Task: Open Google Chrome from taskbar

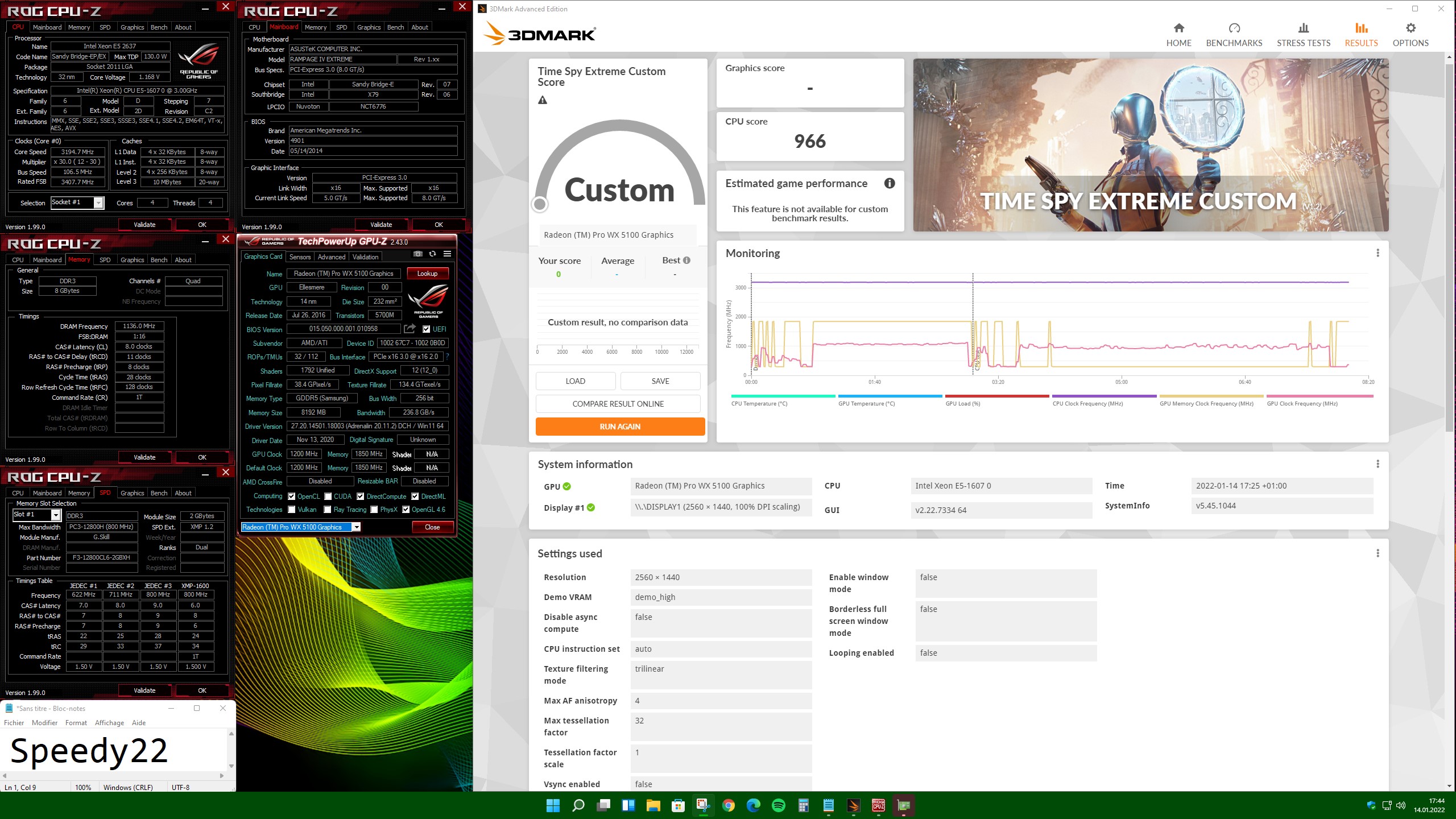Action: tap(729, 805)
